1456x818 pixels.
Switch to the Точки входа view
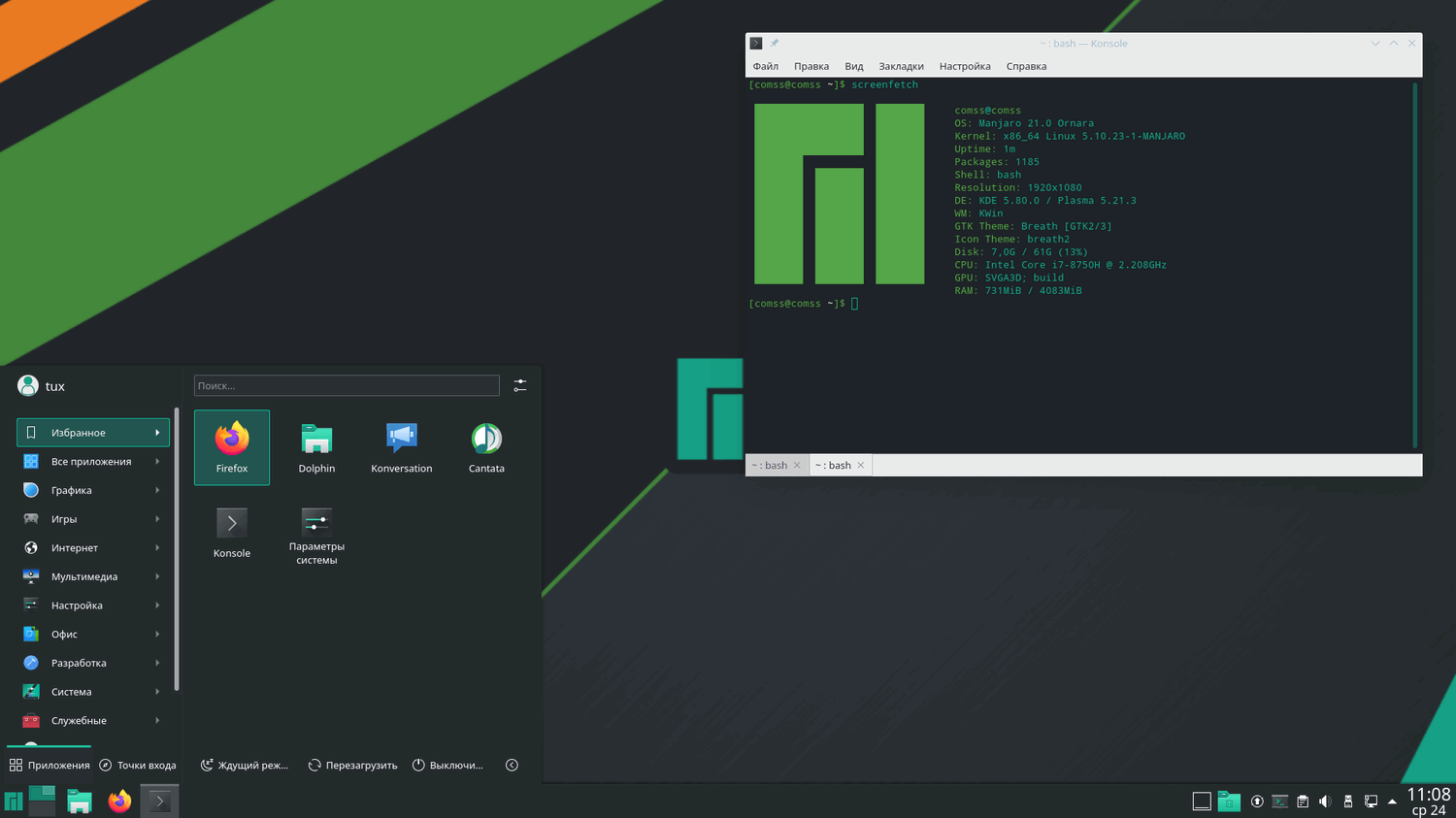(138, 766)
